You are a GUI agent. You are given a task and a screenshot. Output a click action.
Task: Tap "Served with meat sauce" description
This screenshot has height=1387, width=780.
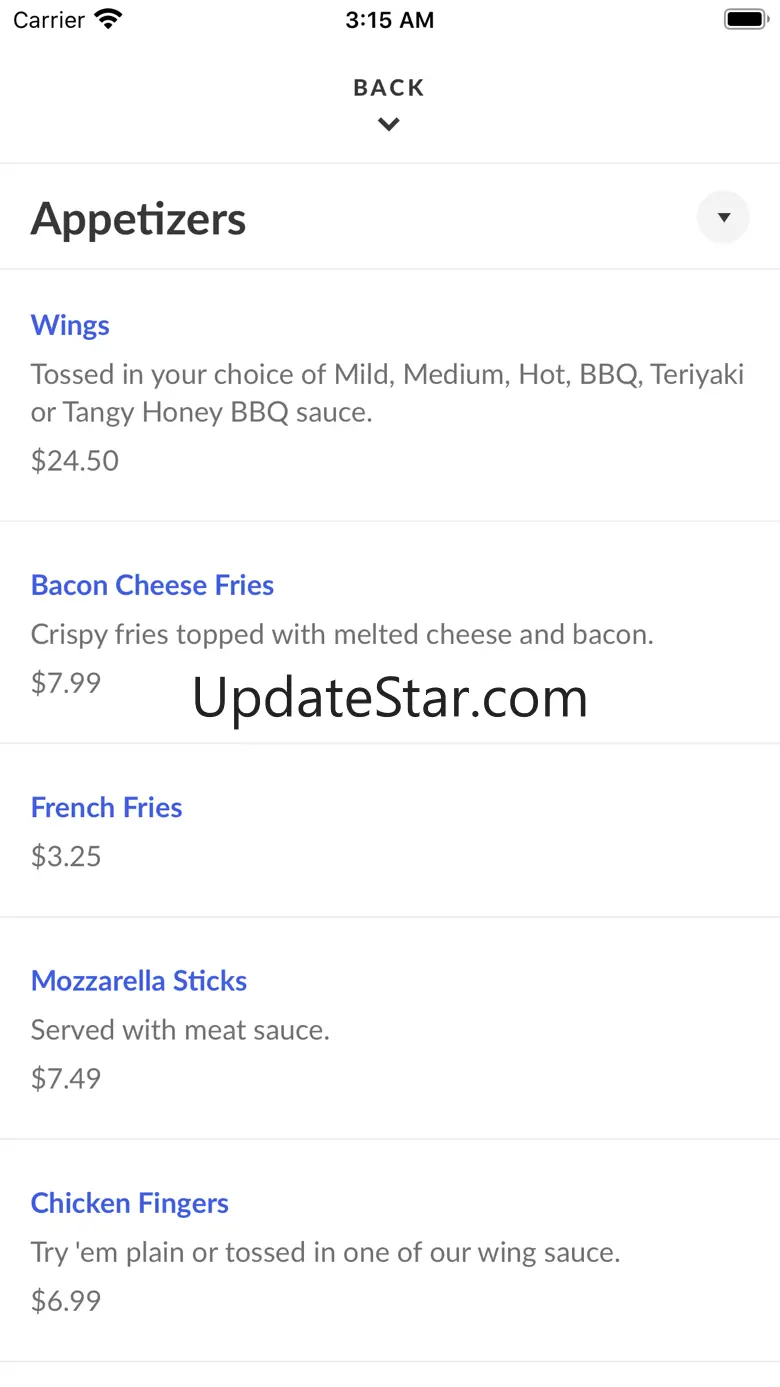[180, 1029]
